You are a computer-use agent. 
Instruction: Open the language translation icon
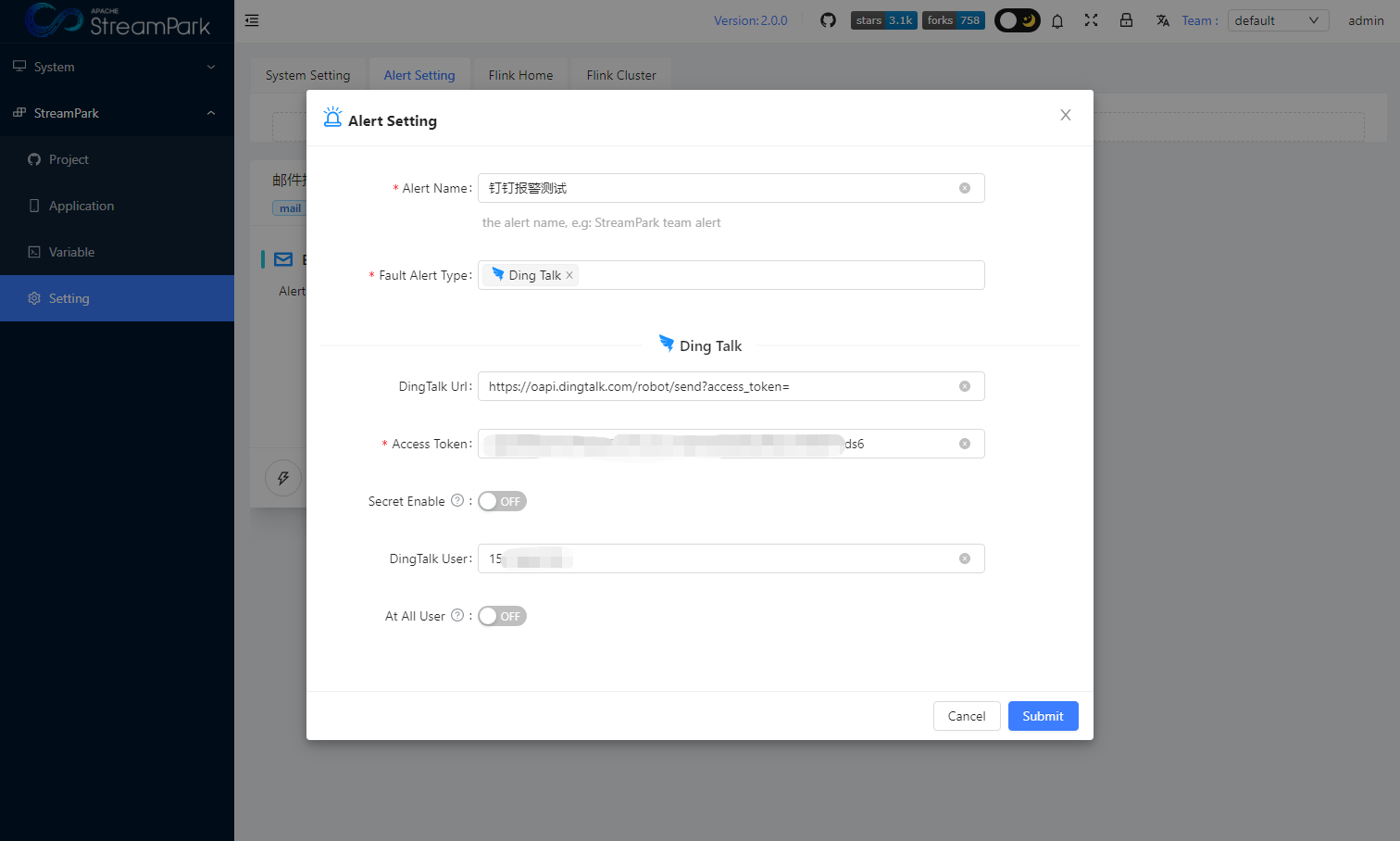coord(1163,20)
